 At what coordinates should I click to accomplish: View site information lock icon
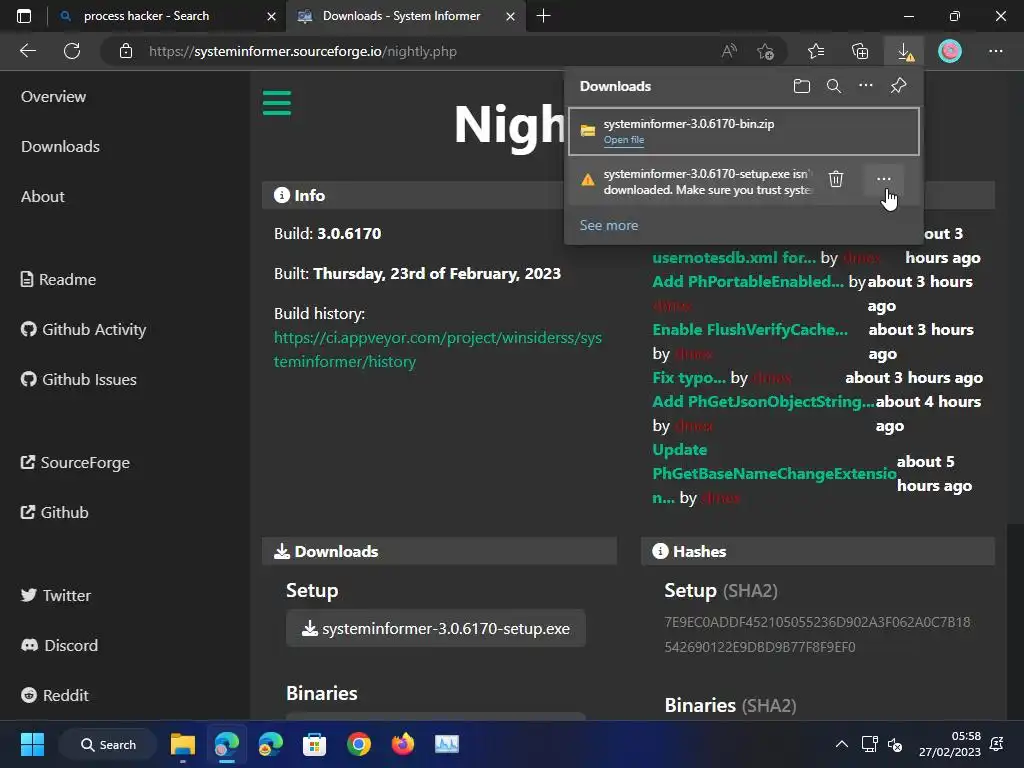tap(126, 51)
